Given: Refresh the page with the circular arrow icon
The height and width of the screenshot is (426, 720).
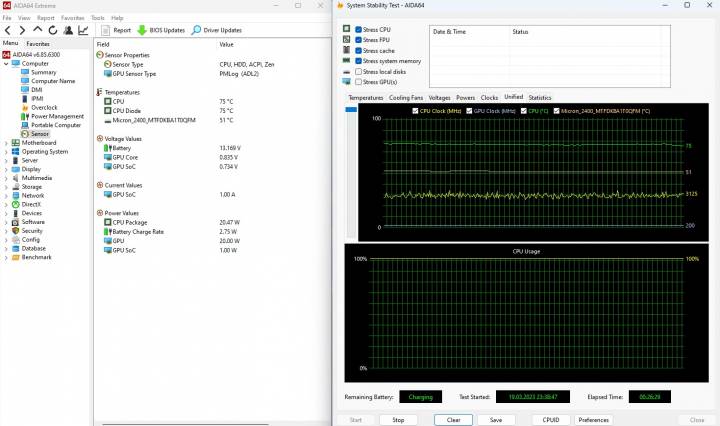Looking at the screenshot, I should [53, 30].
